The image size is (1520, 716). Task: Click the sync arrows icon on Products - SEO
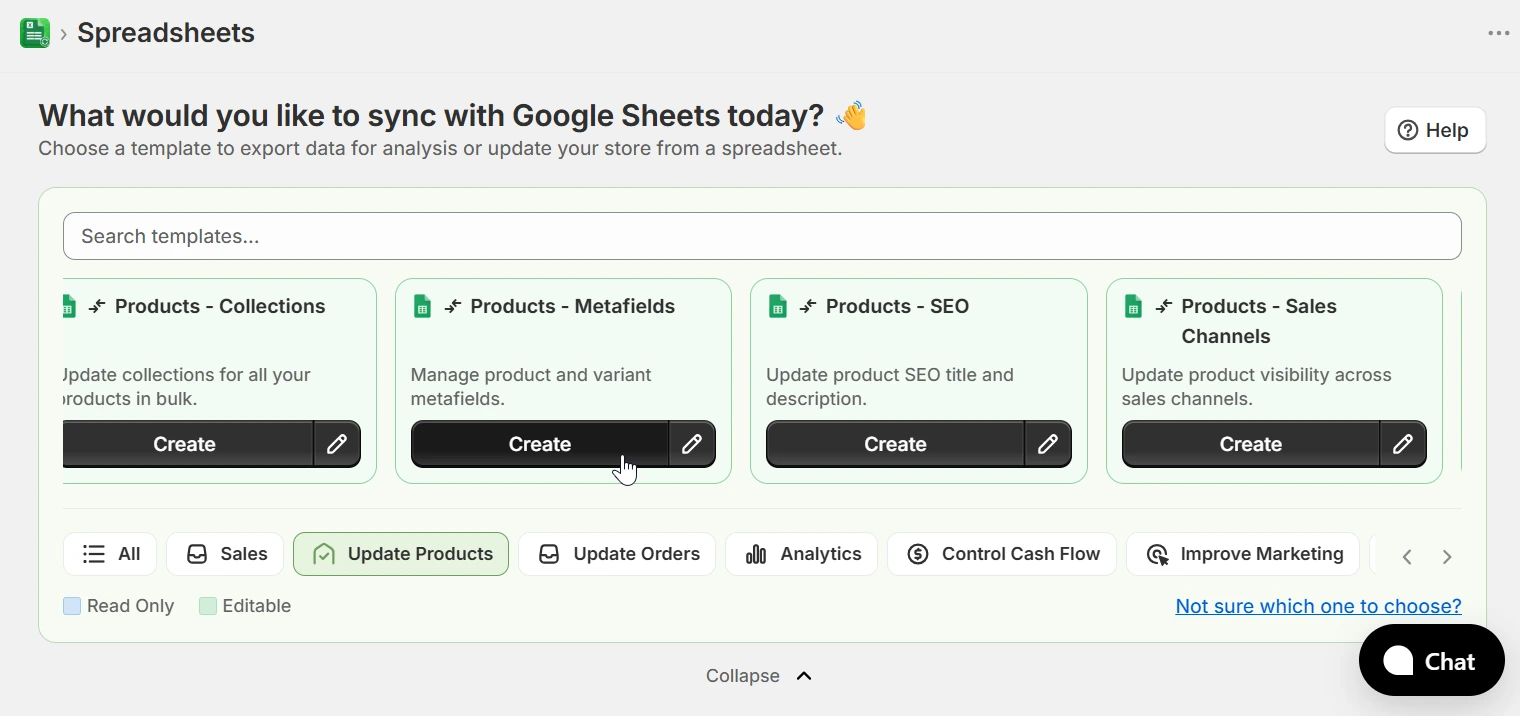tap(808, 306)
